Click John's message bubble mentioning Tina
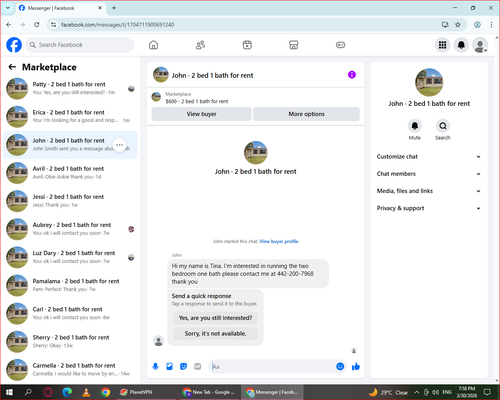This screenshot has height=400, width=500. [x=248, y=274]
